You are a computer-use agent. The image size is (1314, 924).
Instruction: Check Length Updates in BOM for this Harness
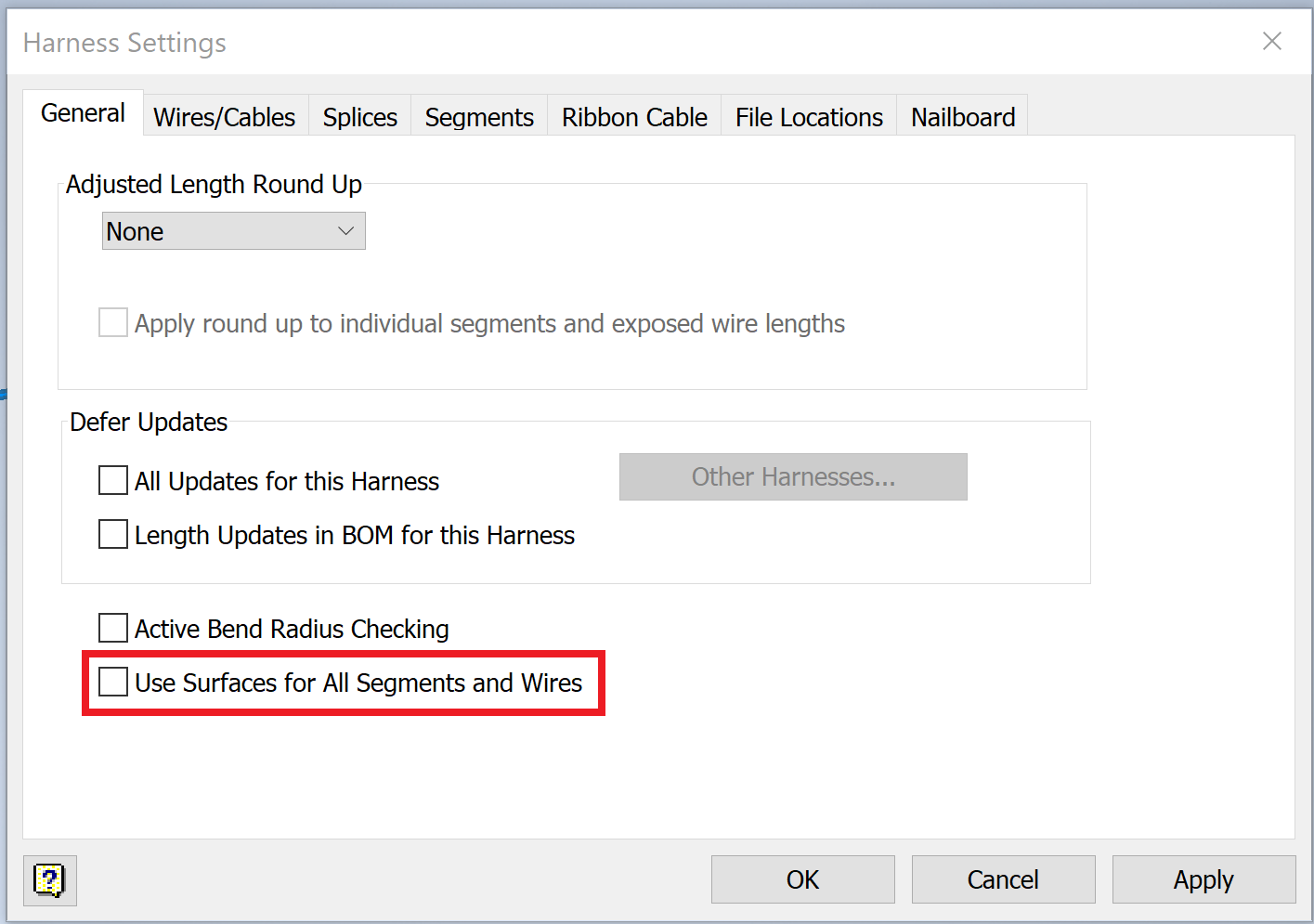click(112, 534)
